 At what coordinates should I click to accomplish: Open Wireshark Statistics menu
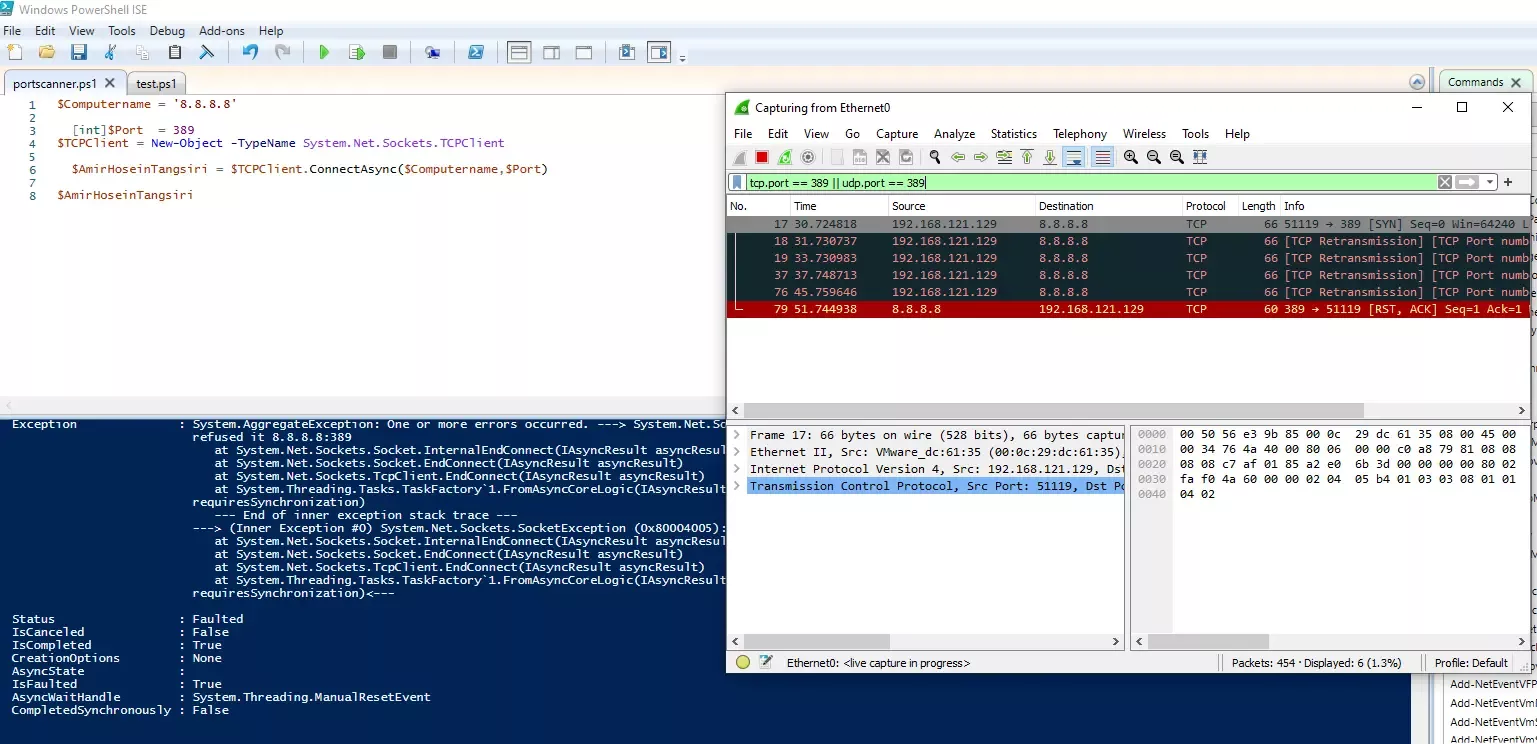point(1013,134)
